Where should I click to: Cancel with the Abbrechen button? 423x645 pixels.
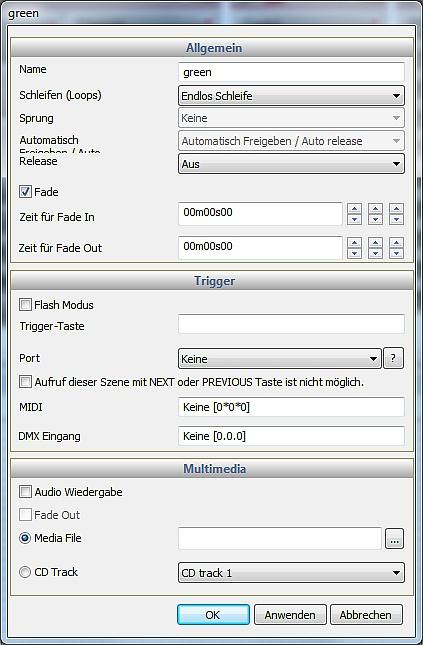tap(366, 615)
